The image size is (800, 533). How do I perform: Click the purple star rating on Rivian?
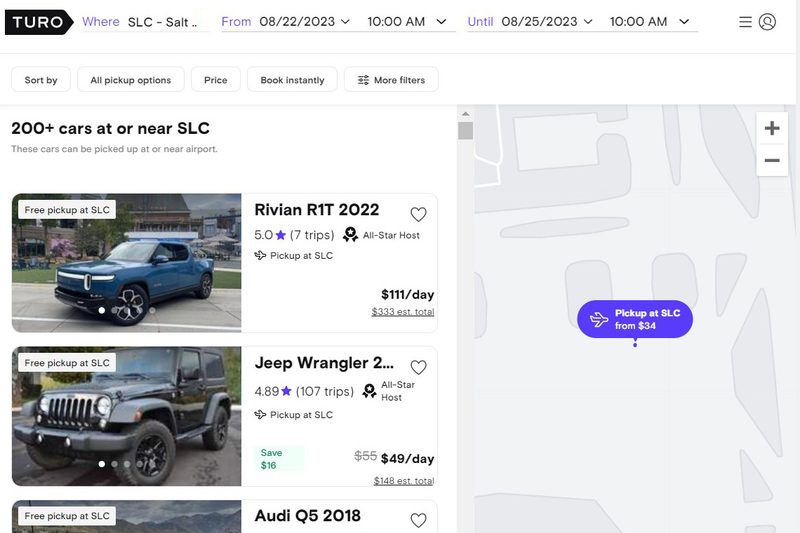(281, 235)
